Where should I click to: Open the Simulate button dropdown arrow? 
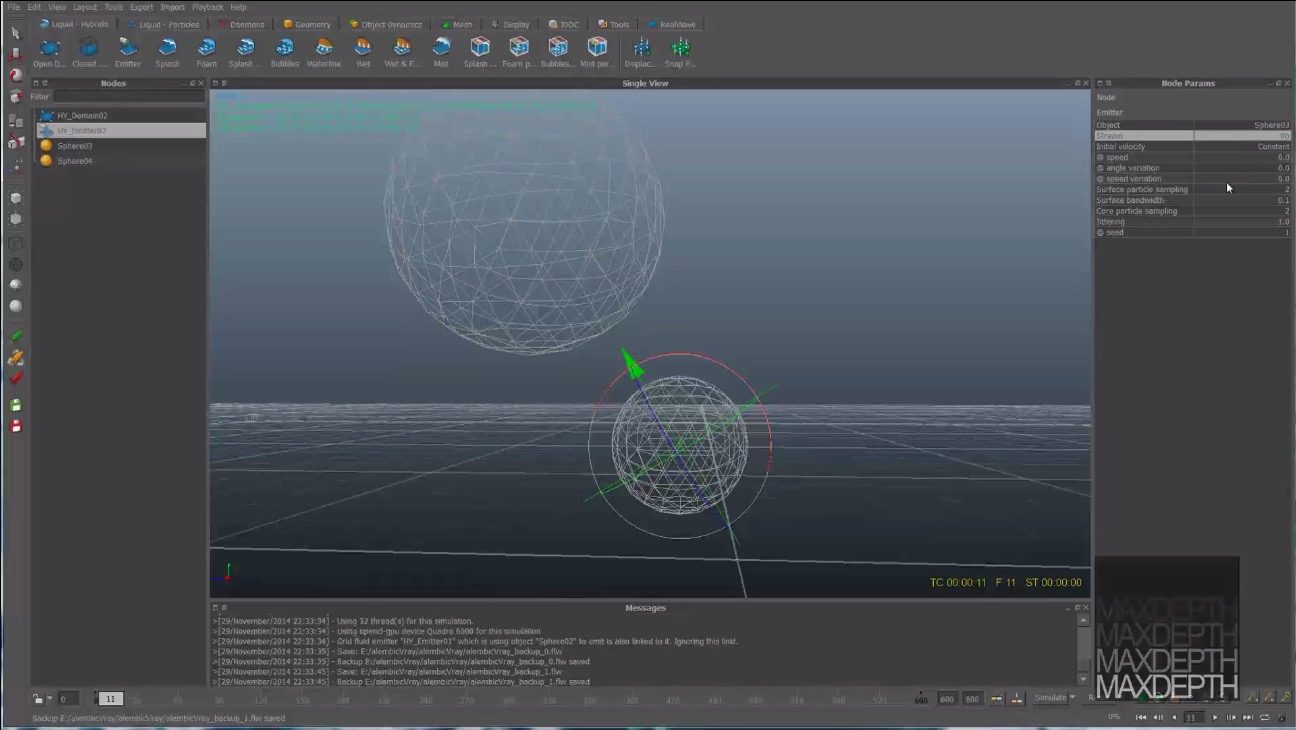1073,698
